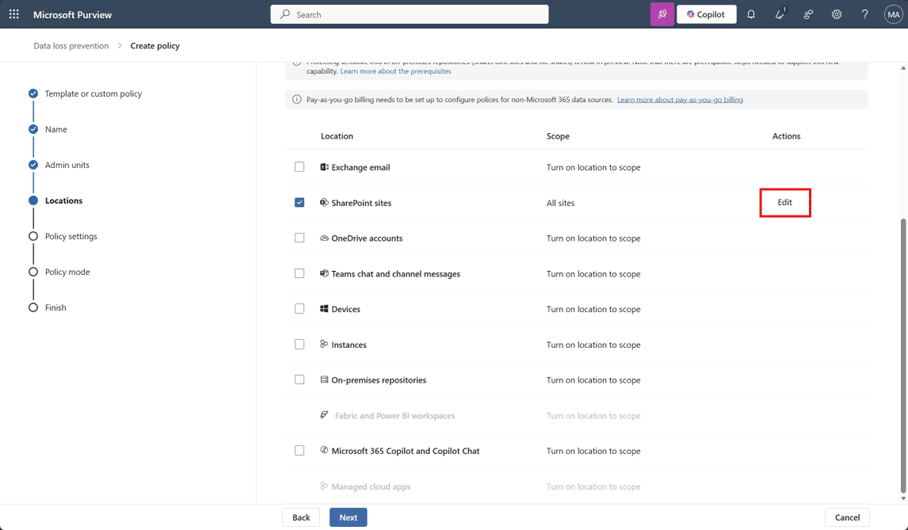Screen dimensions: 908x530
Task: Click the help question mark icon
Action: coord(865,15)
